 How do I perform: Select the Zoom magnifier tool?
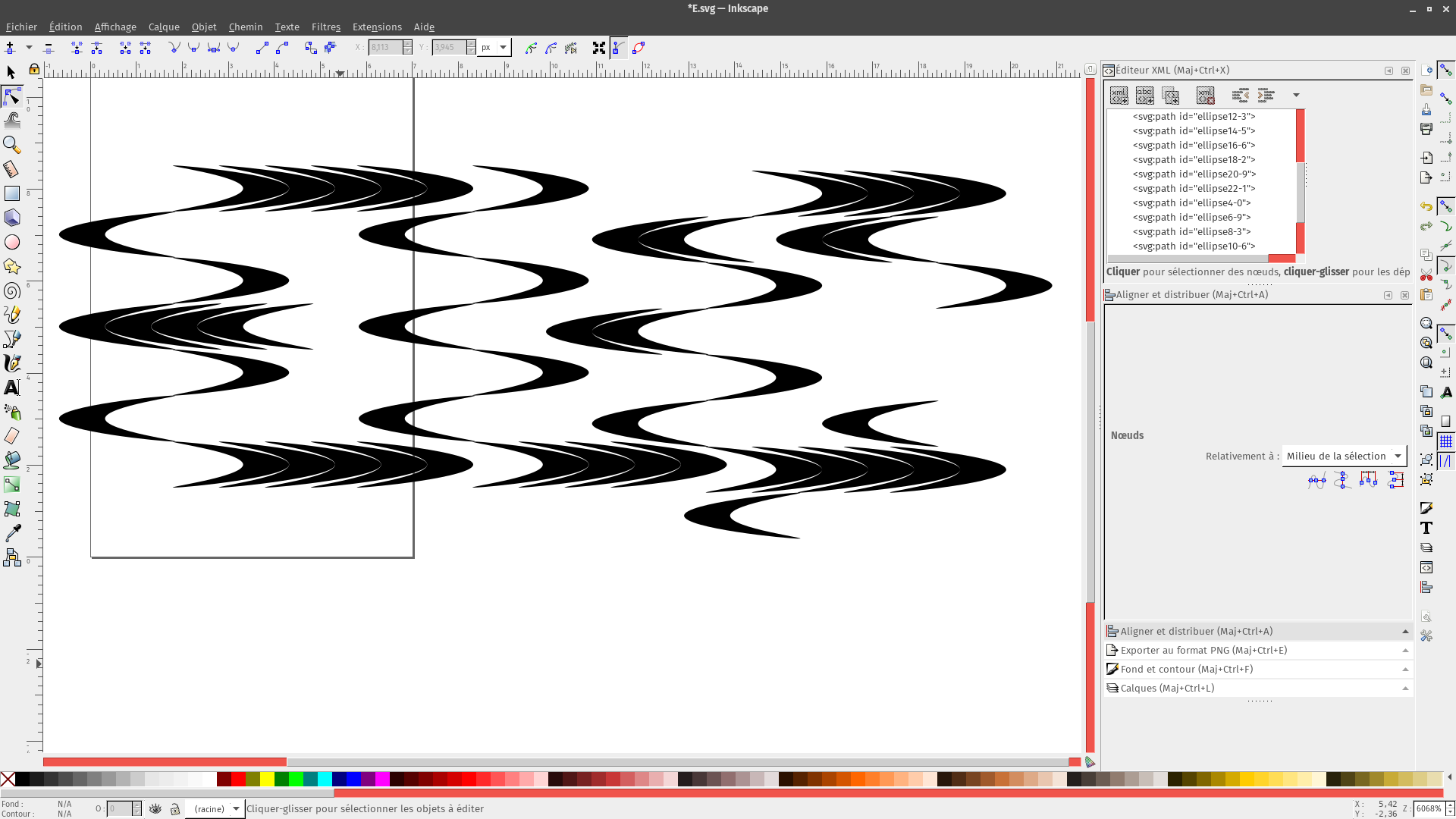(x=11, y=144)
